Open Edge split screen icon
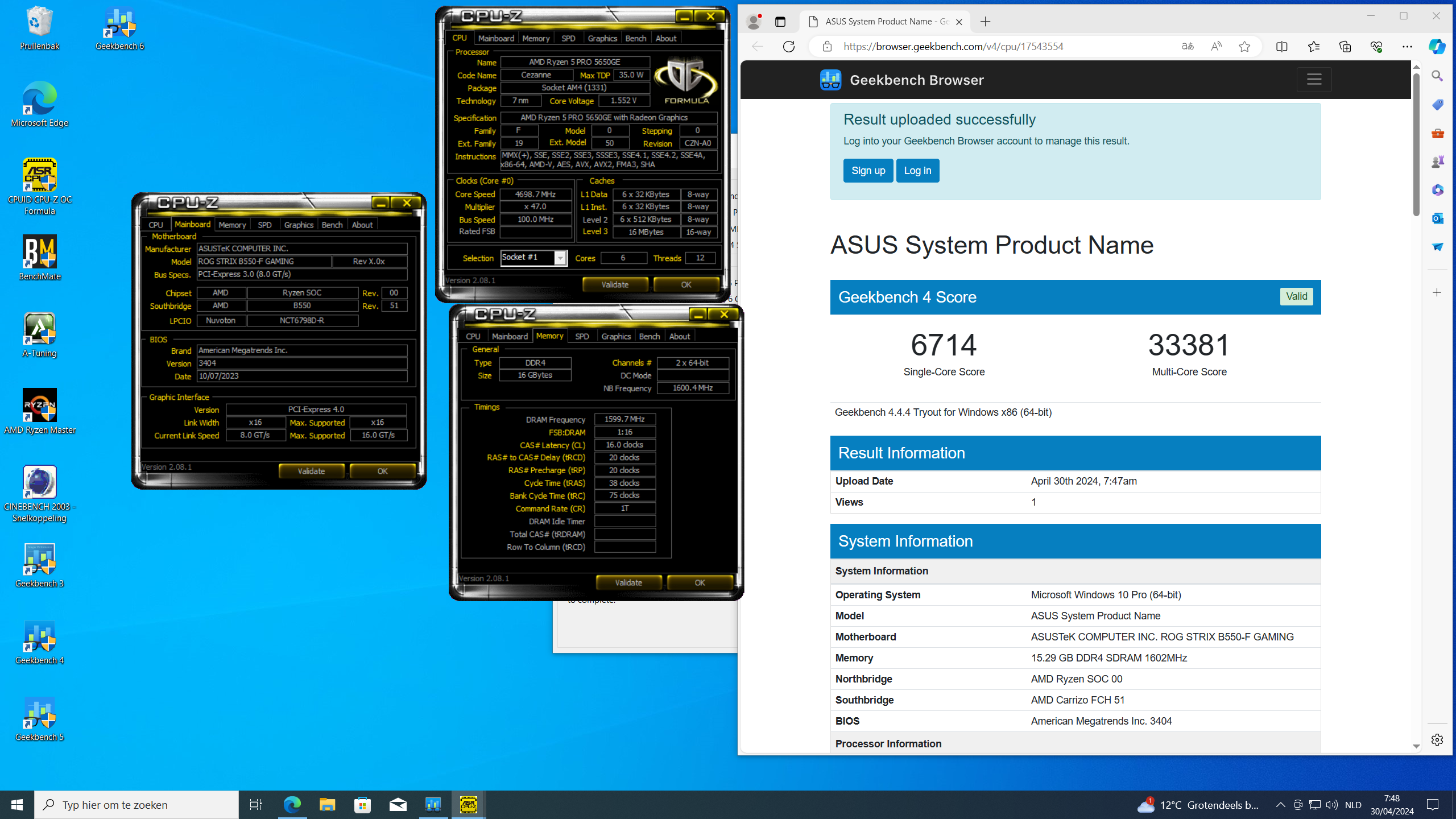Image resolution: width=1456 pixels, height=819 pixels. [x=1282, y=47]
